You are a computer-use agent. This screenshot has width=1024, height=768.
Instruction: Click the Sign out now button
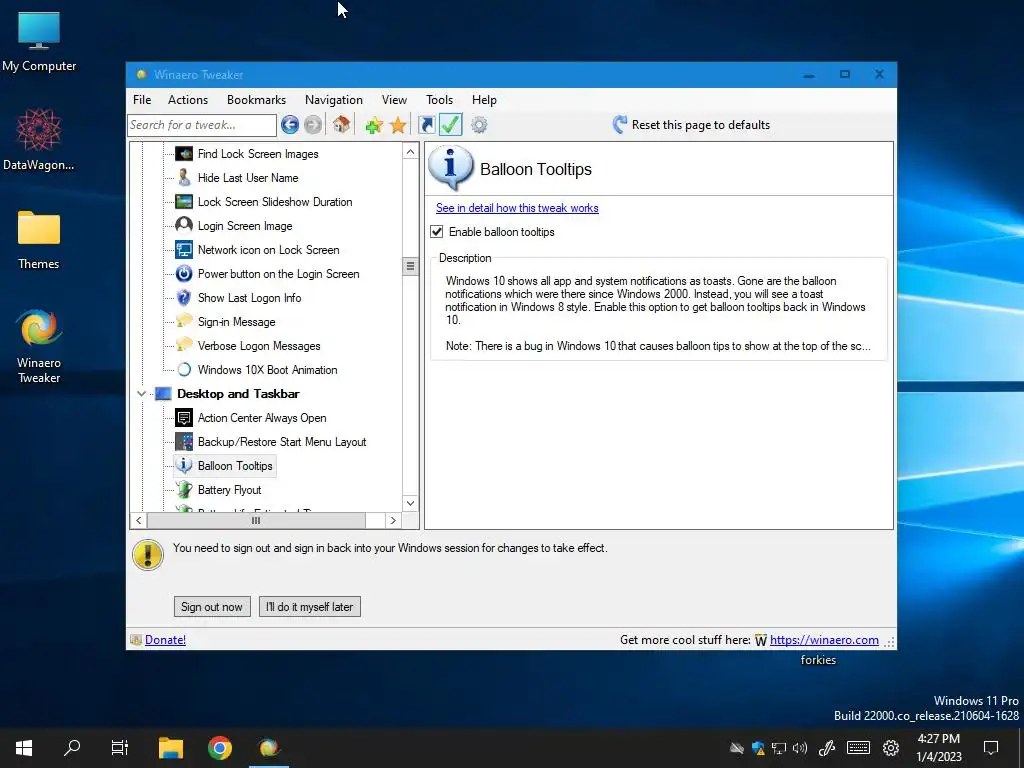pos(212,607)
